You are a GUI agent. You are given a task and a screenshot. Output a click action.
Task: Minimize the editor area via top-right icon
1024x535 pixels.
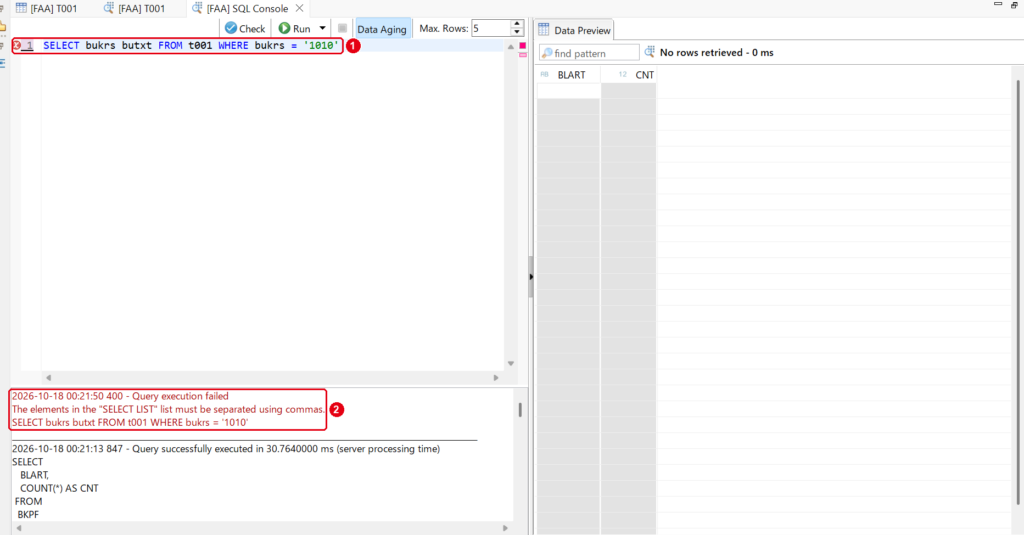(x=998, y=4)
